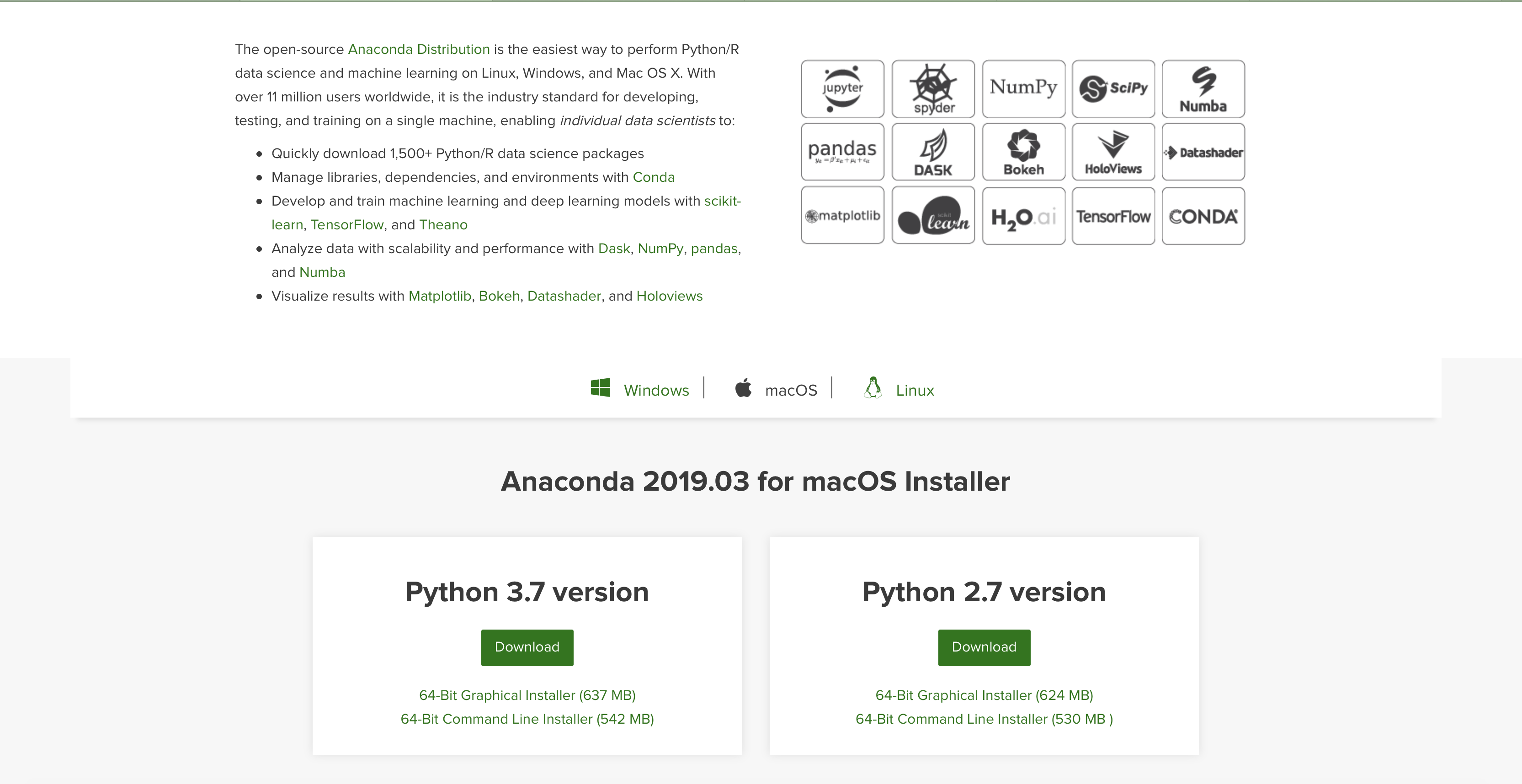
Task: Open the Datashader text link
Action: coord(564,296)
